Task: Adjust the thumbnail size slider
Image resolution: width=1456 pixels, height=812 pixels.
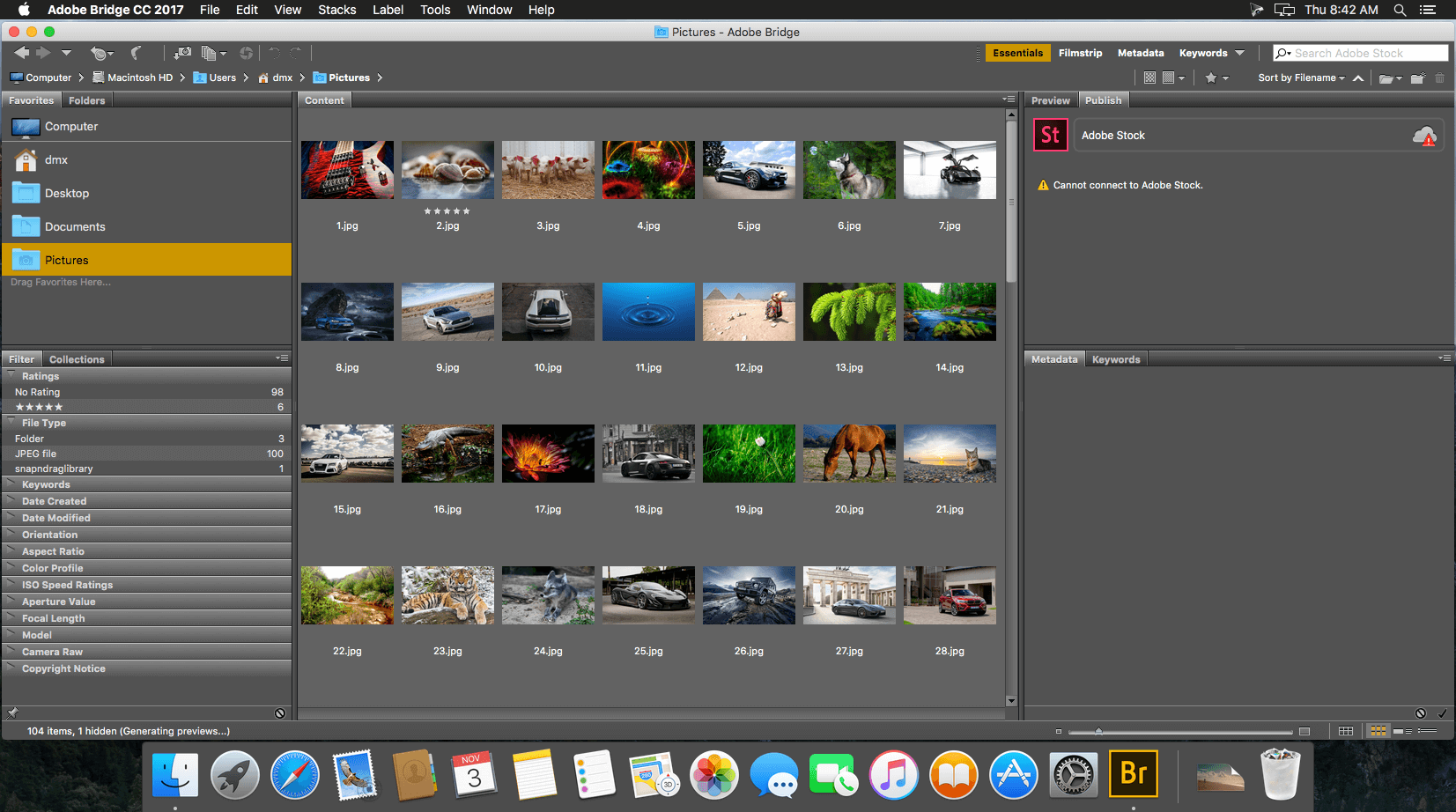Action: [x=1098, y=731]
